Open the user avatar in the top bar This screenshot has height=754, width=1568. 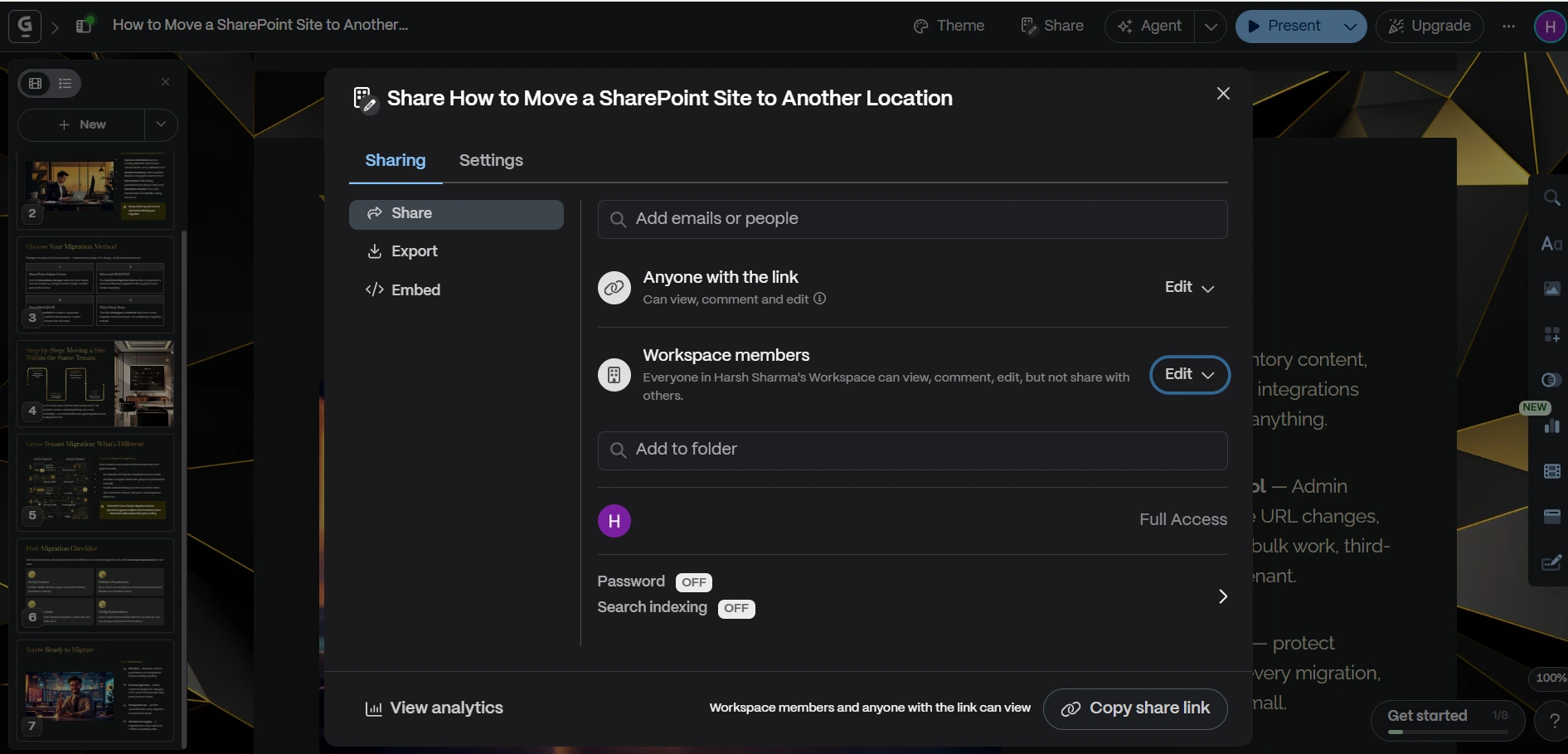1550,27
